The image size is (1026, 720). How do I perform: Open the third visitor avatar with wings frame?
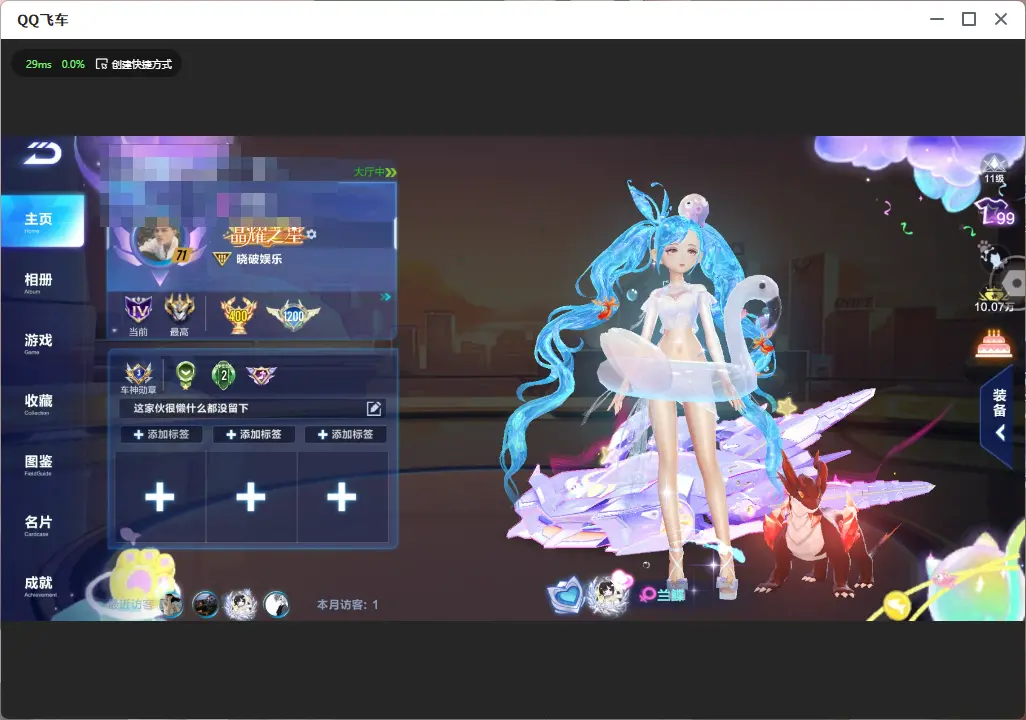coord(240,605)
